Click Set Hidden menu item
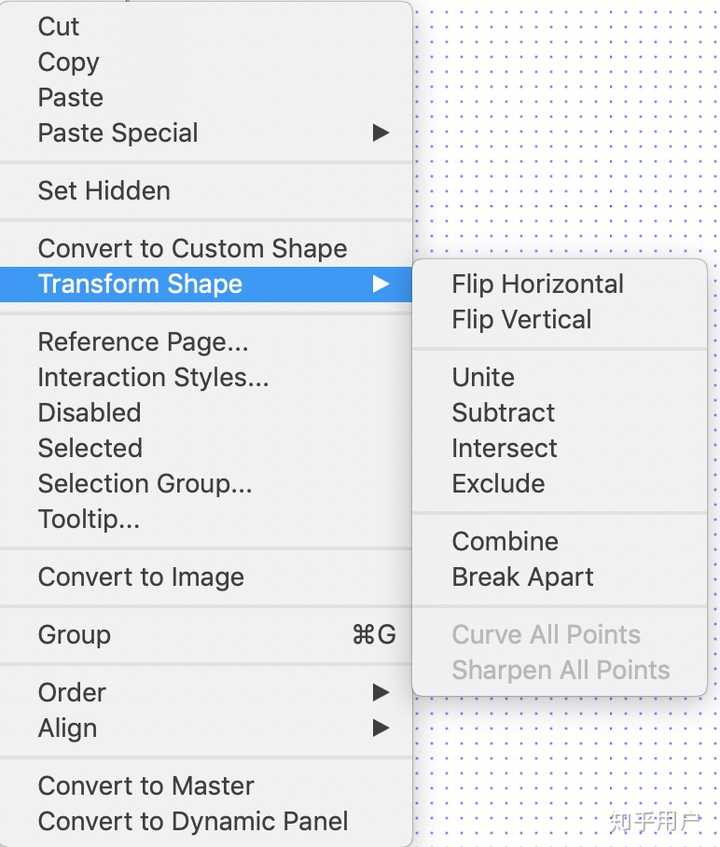The width and height of the screenshot is (720, 847). pos(104,191)
